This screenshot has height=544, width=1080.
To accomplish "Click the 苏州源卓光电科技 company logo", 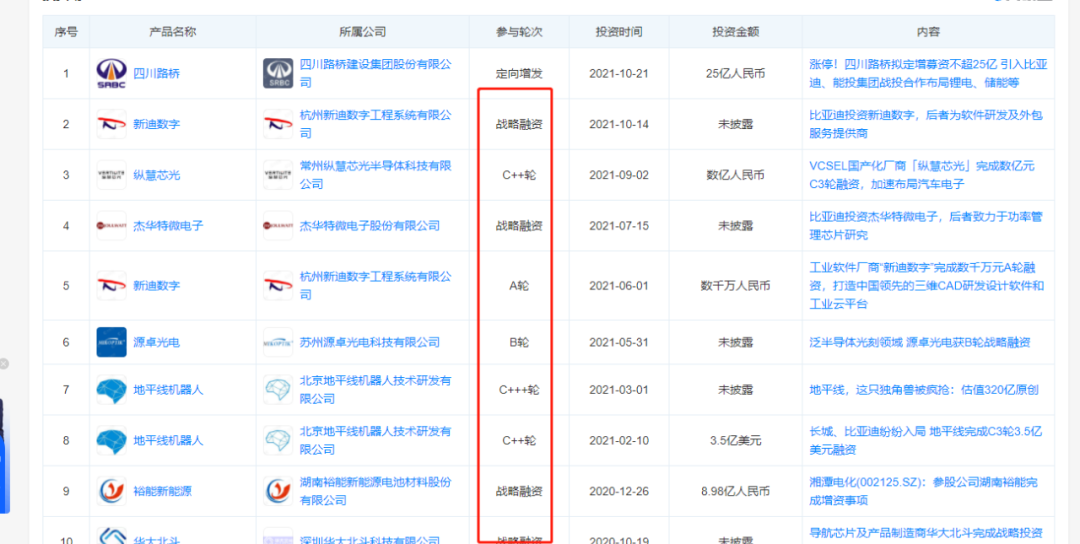I will tap(278, 342).
